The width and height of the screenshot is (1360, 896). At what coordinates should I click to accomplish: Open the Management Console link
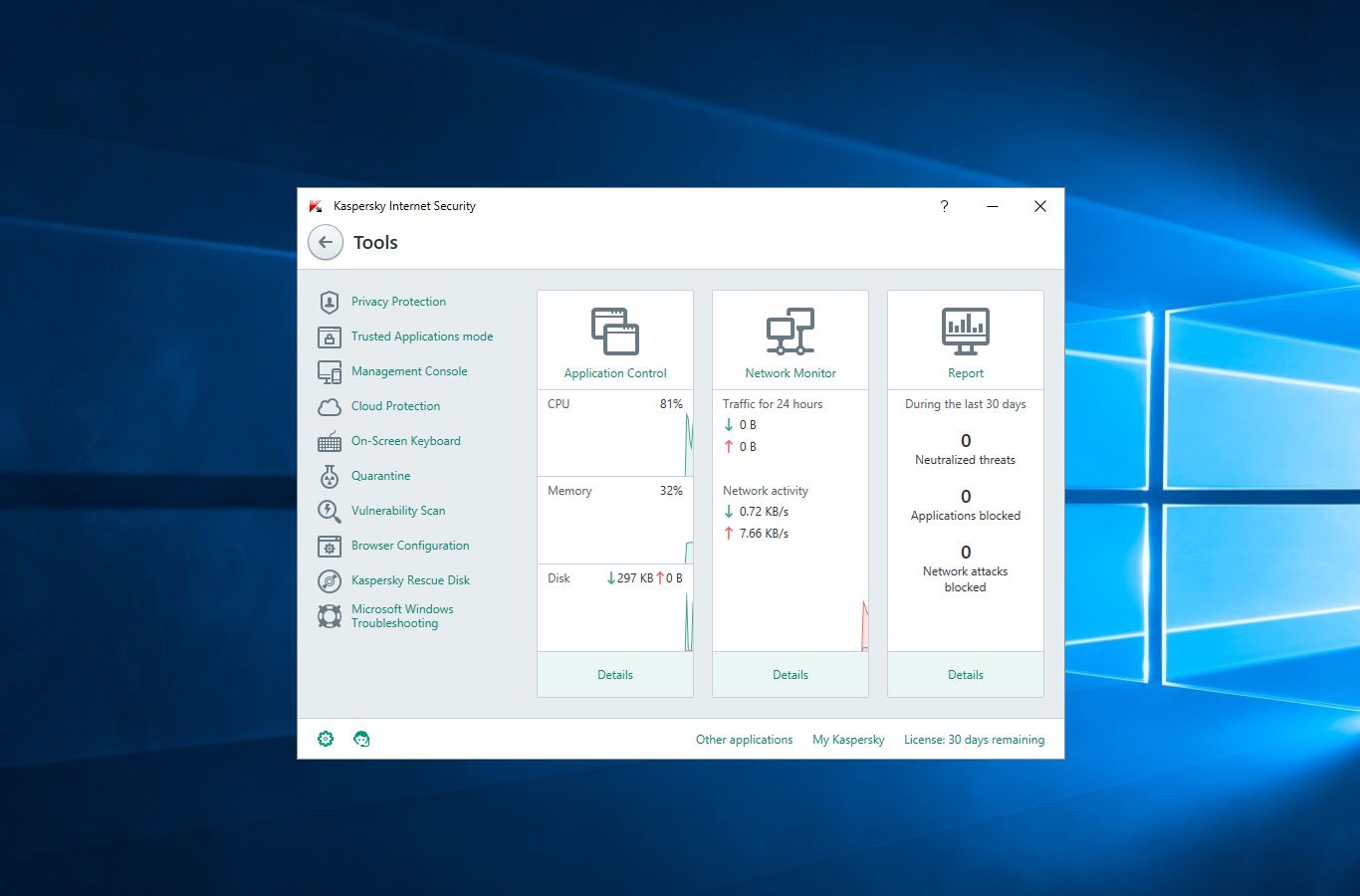(409, 371)
